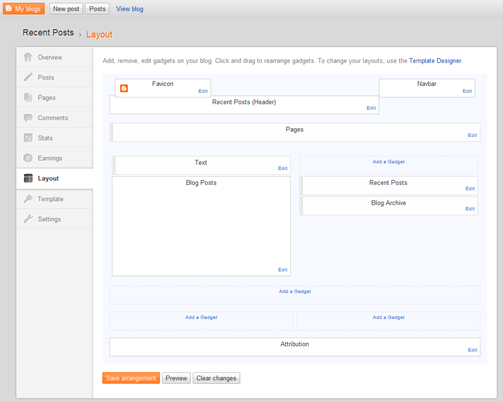Click the Overview house icon in sidebar
The image size is (503, 401).
click(28, 57)
